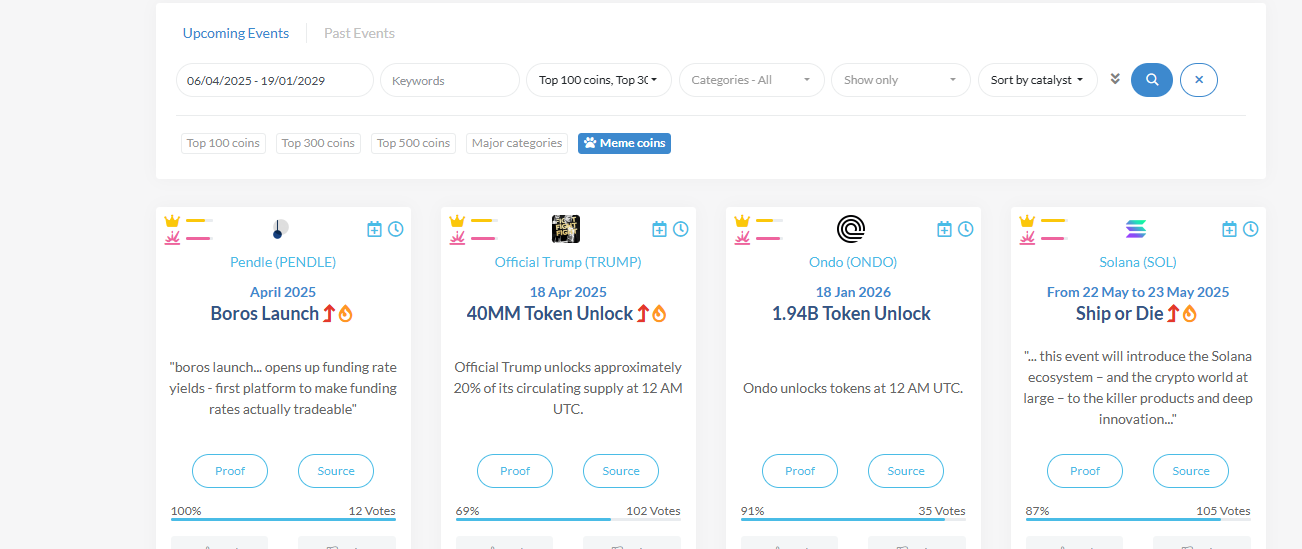The height and width of the screenshot is (549, 1302).
Task: Open the Ondo (ONDO) coin link
Action: (x=853, y=262)
